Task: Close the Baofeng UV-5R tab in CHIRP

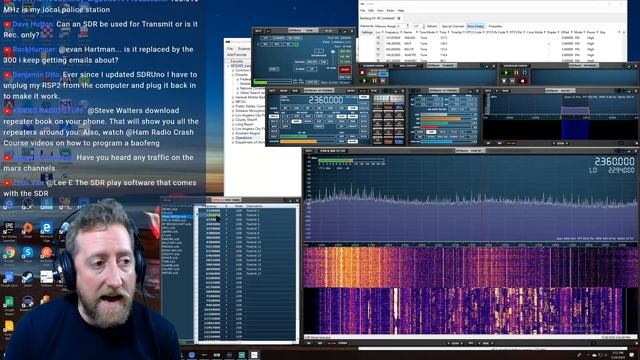Action: tap(399, 18)
